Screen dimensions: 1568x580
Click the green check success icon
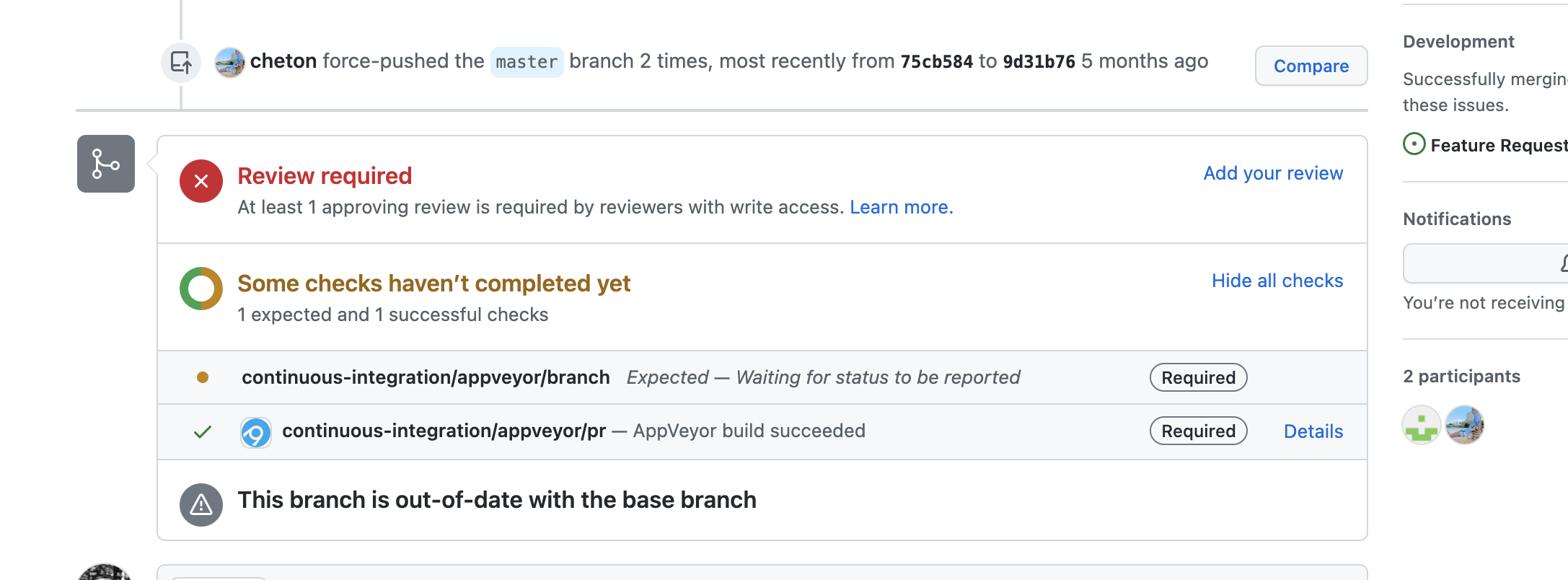click(x=203, y=432)
